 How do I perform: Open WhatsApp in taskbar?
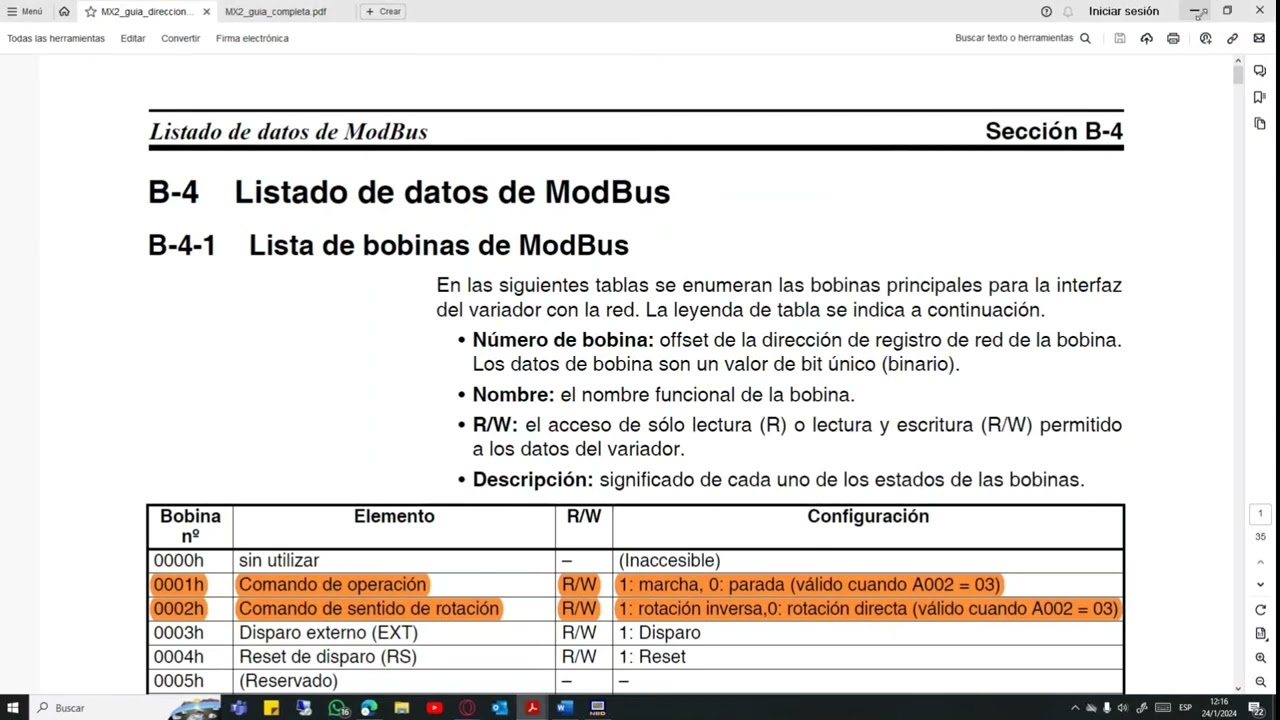point(337,708)
